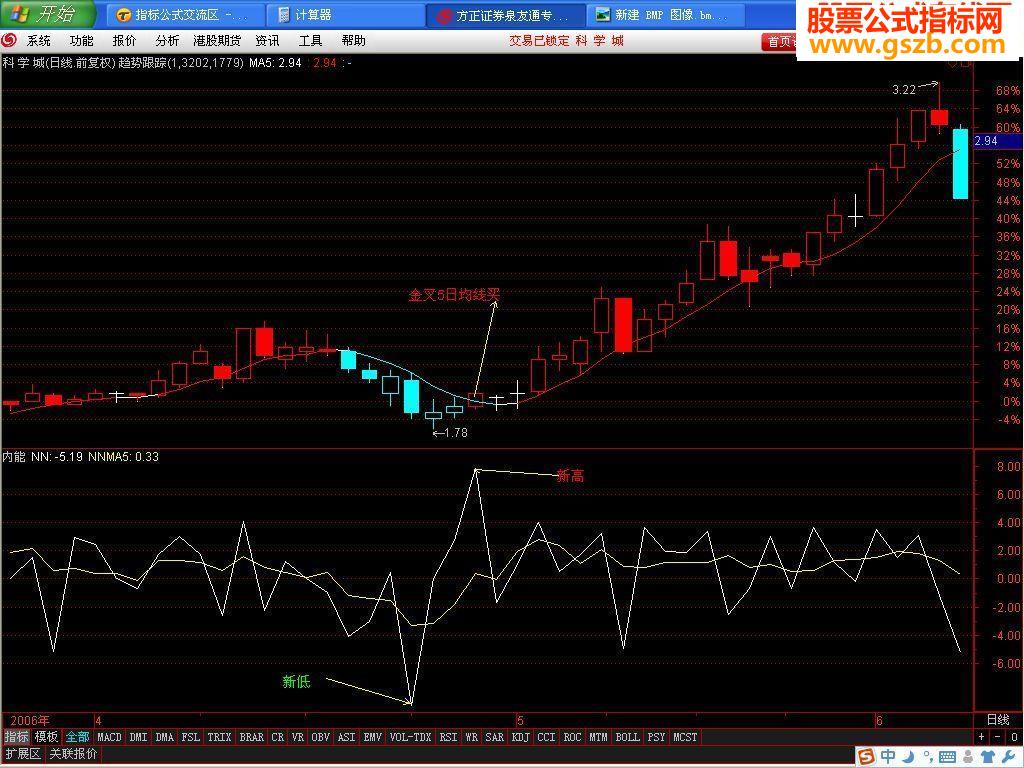Open the 工具 menu
The height and width of the screenshot is (768, 1024).
[310, 40]
